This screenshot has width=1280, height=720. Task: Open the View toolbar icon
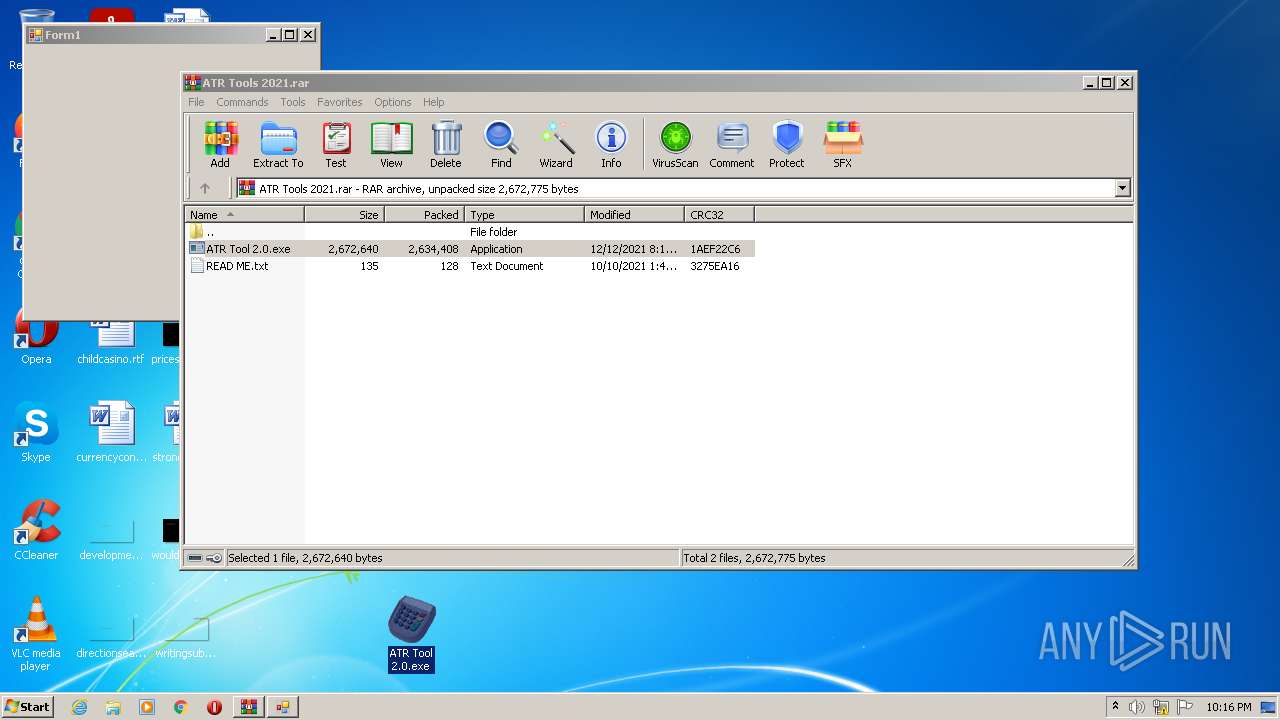tap(391, 145)
